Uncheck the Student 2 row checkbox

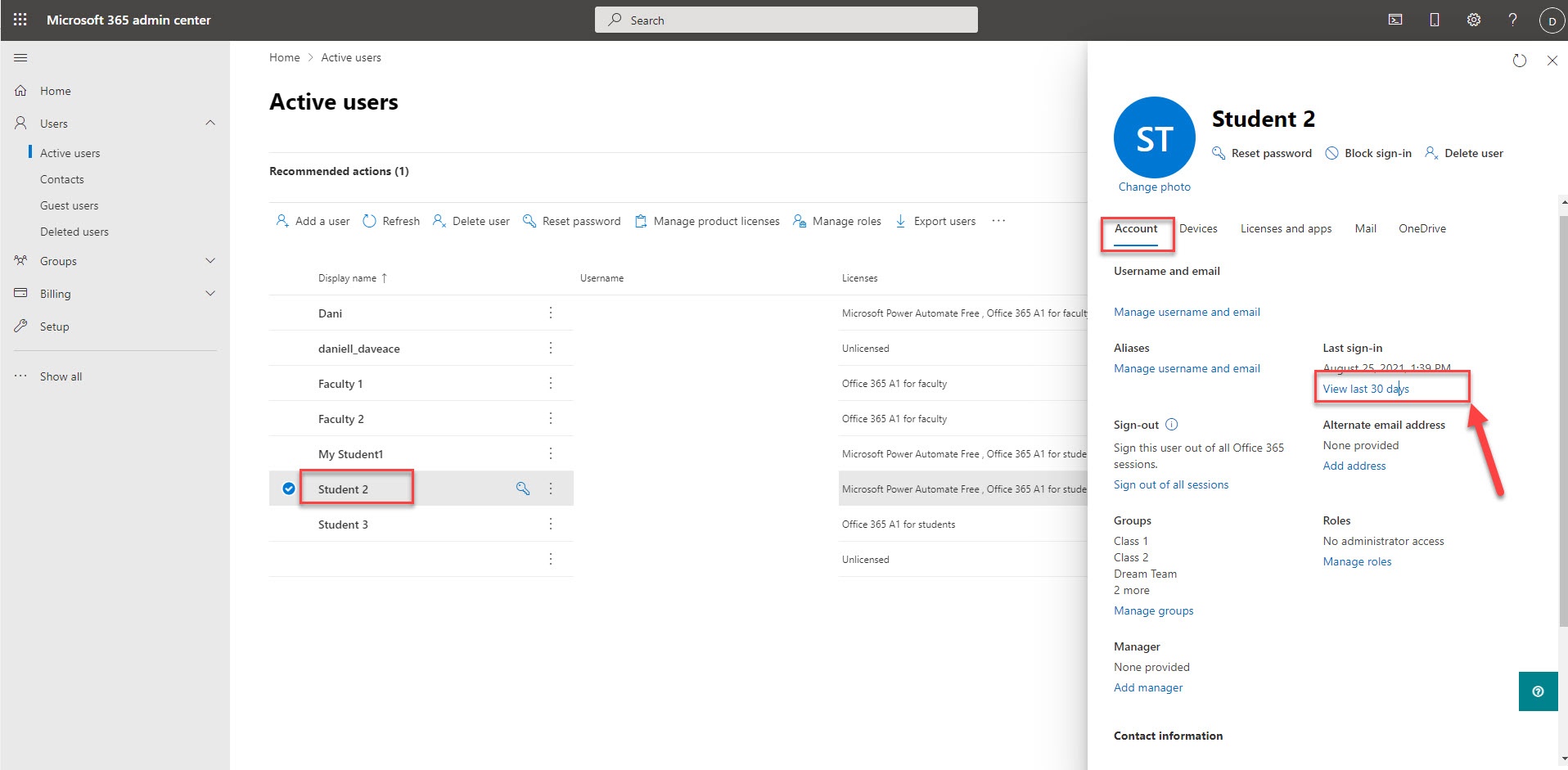(x=289, y=489)
